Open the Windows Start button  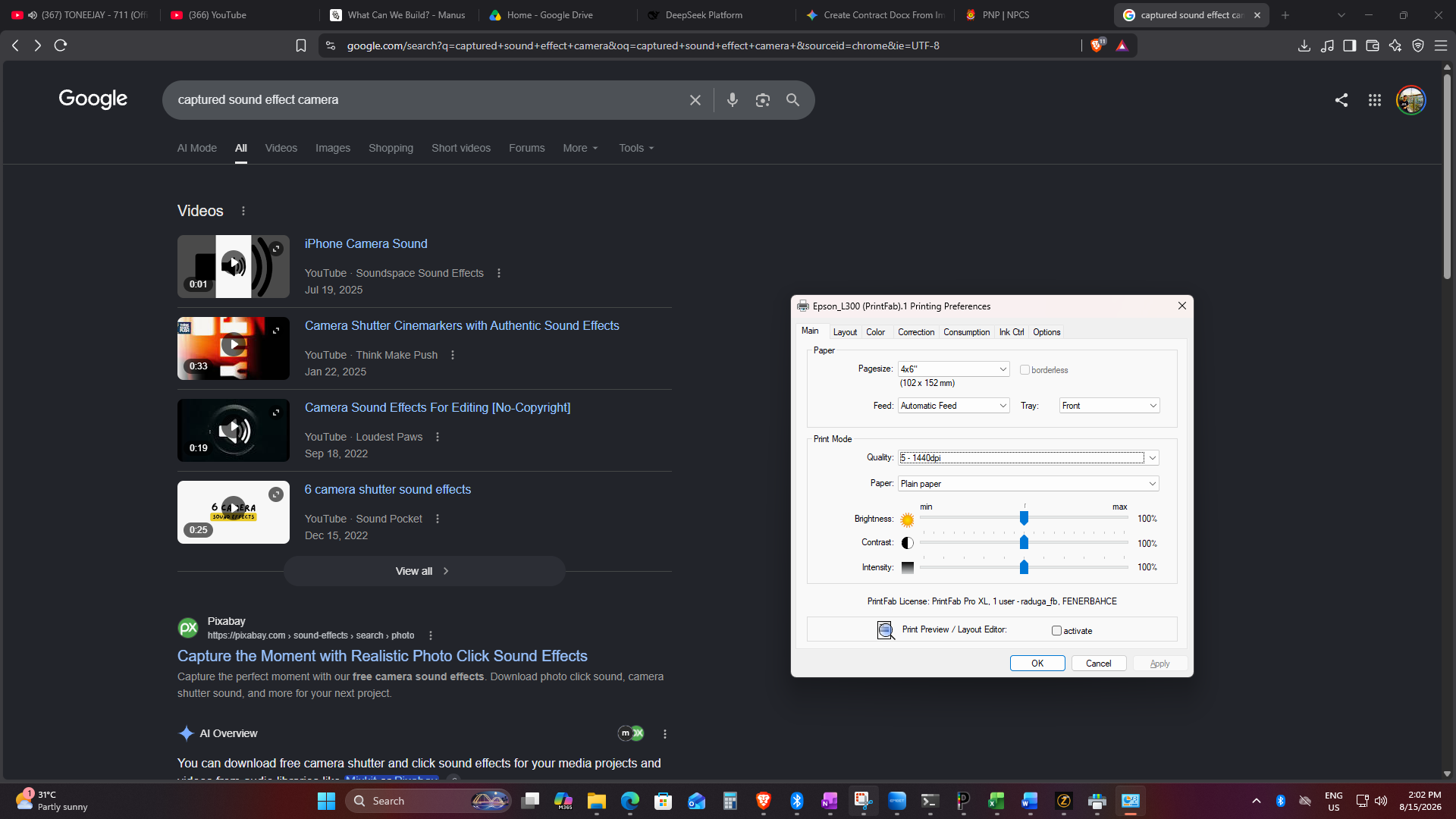click(x=326, y=801)
